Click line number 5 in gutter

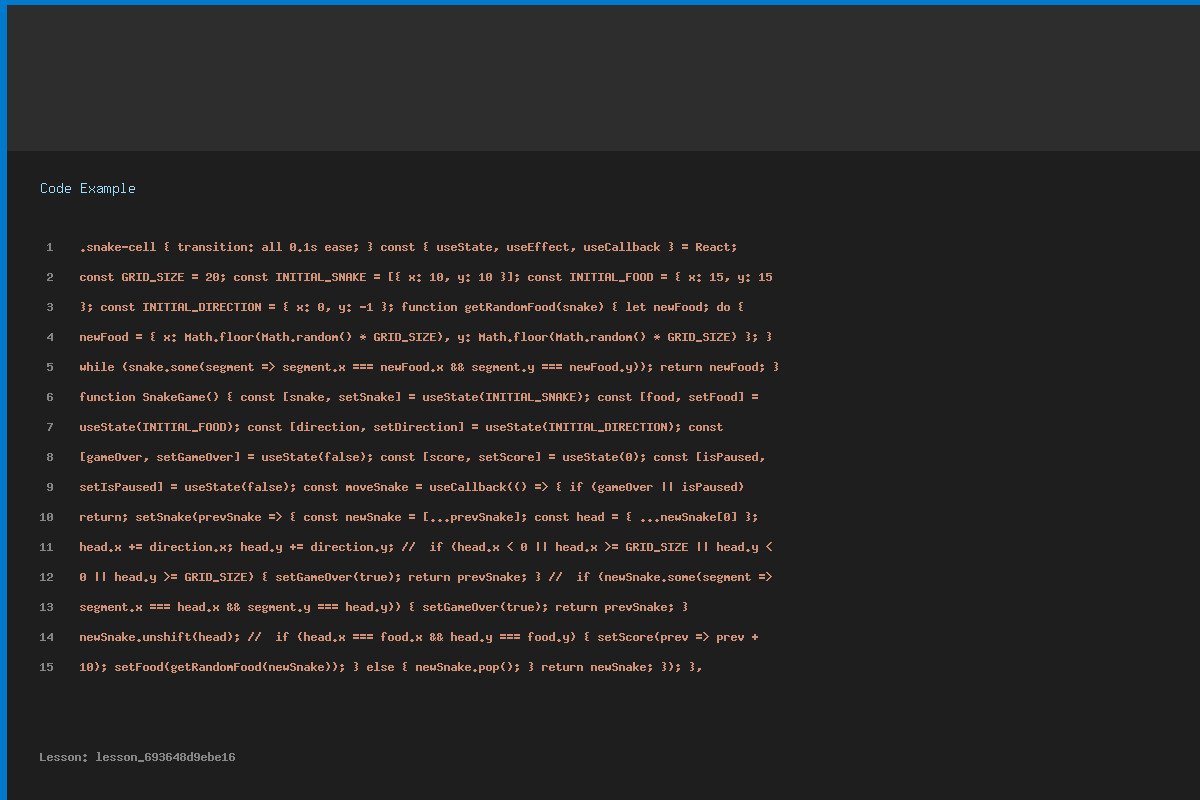(49, 367)
